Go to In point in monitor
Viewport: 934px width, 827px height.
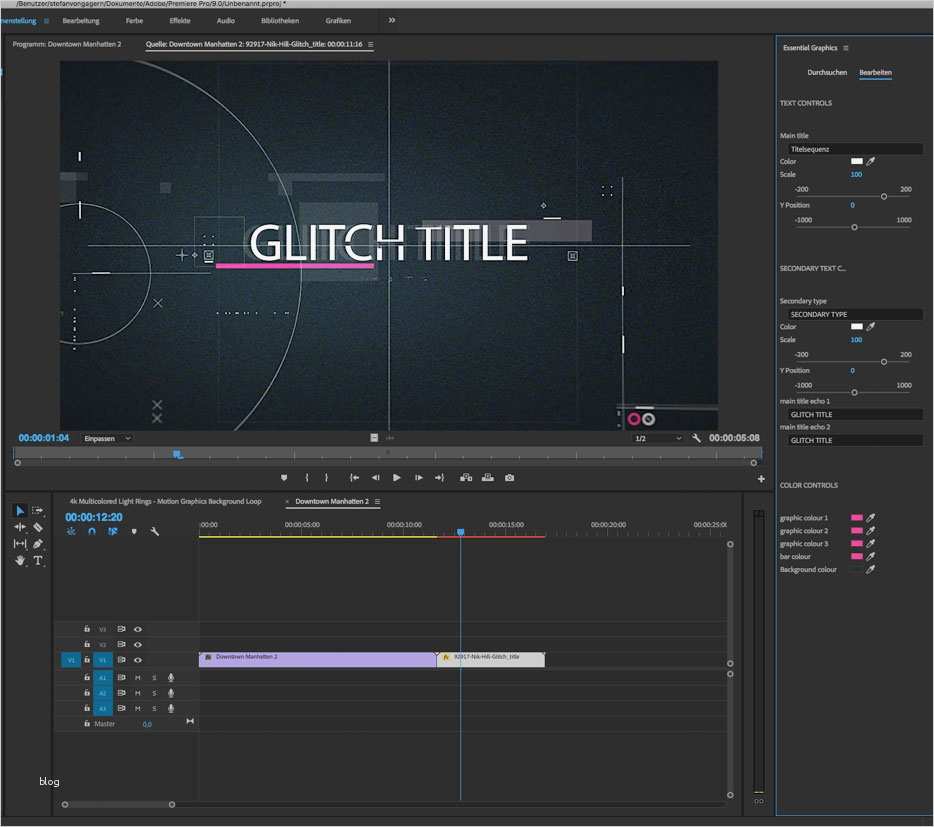[x=354, y=478]
